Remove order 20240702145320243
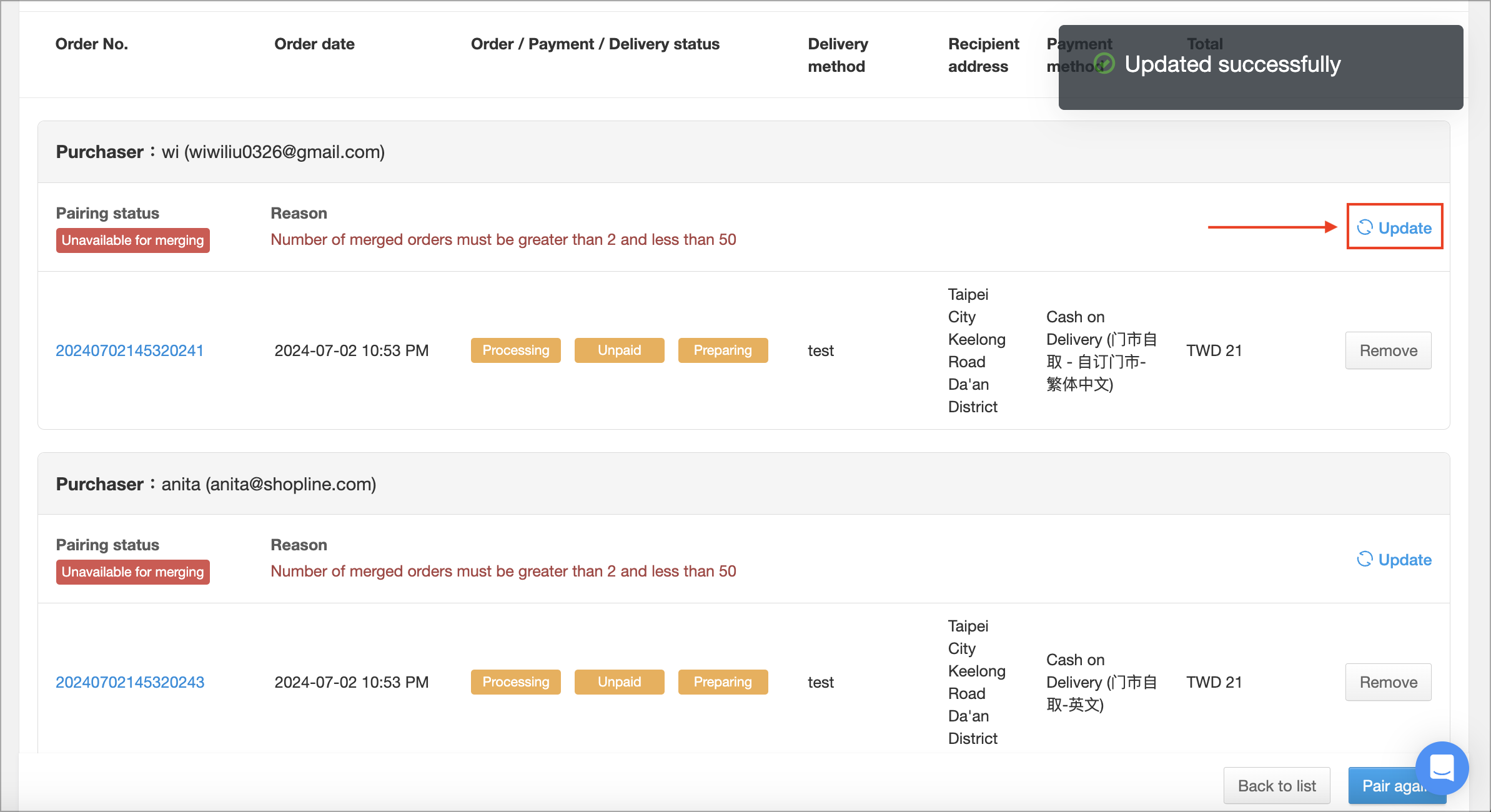Screen dimensions: 1491x812 (x=1388, y=682)
